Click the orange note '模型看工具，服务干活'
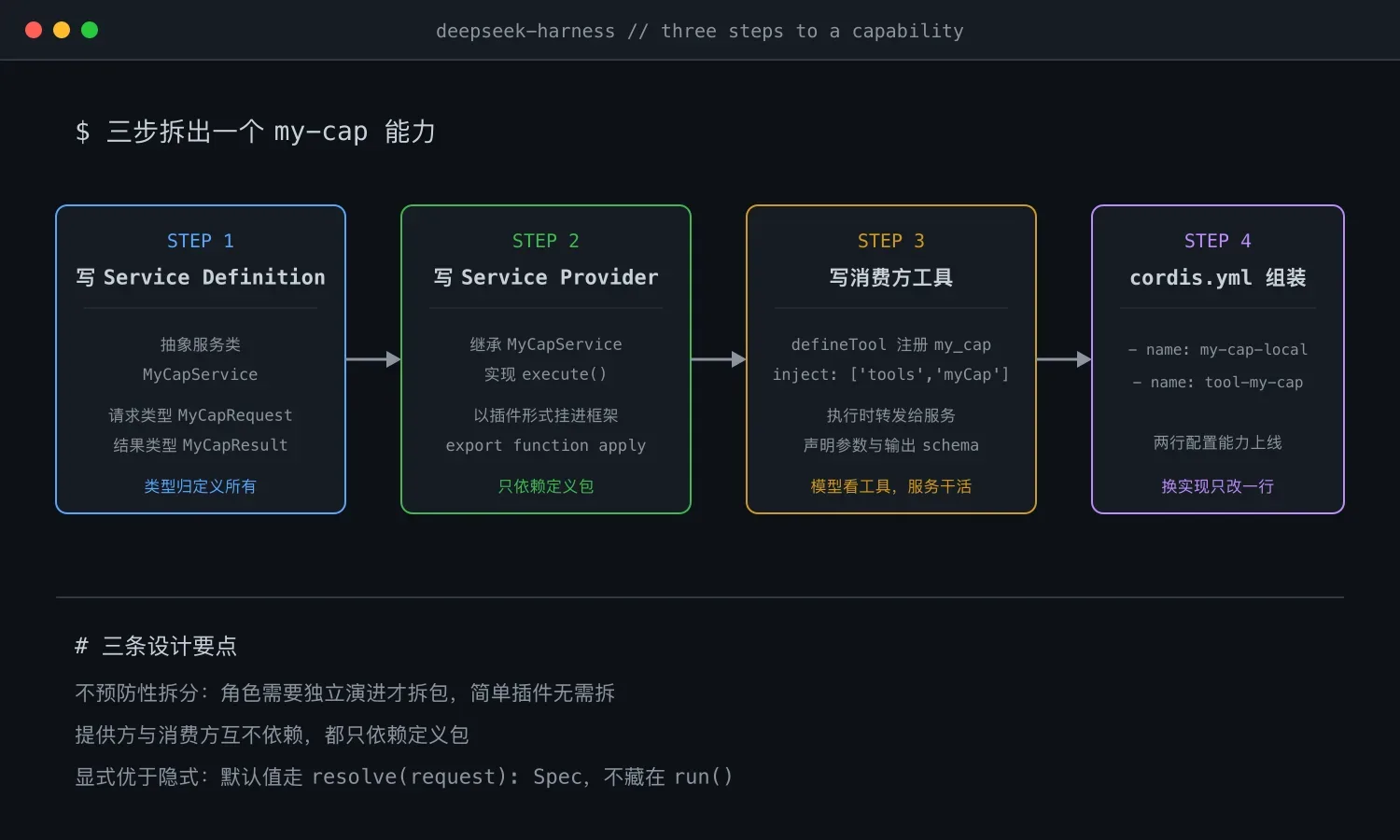Image resolution: width=1400 pixels, height=840 pixels. [x=891, y=486]
